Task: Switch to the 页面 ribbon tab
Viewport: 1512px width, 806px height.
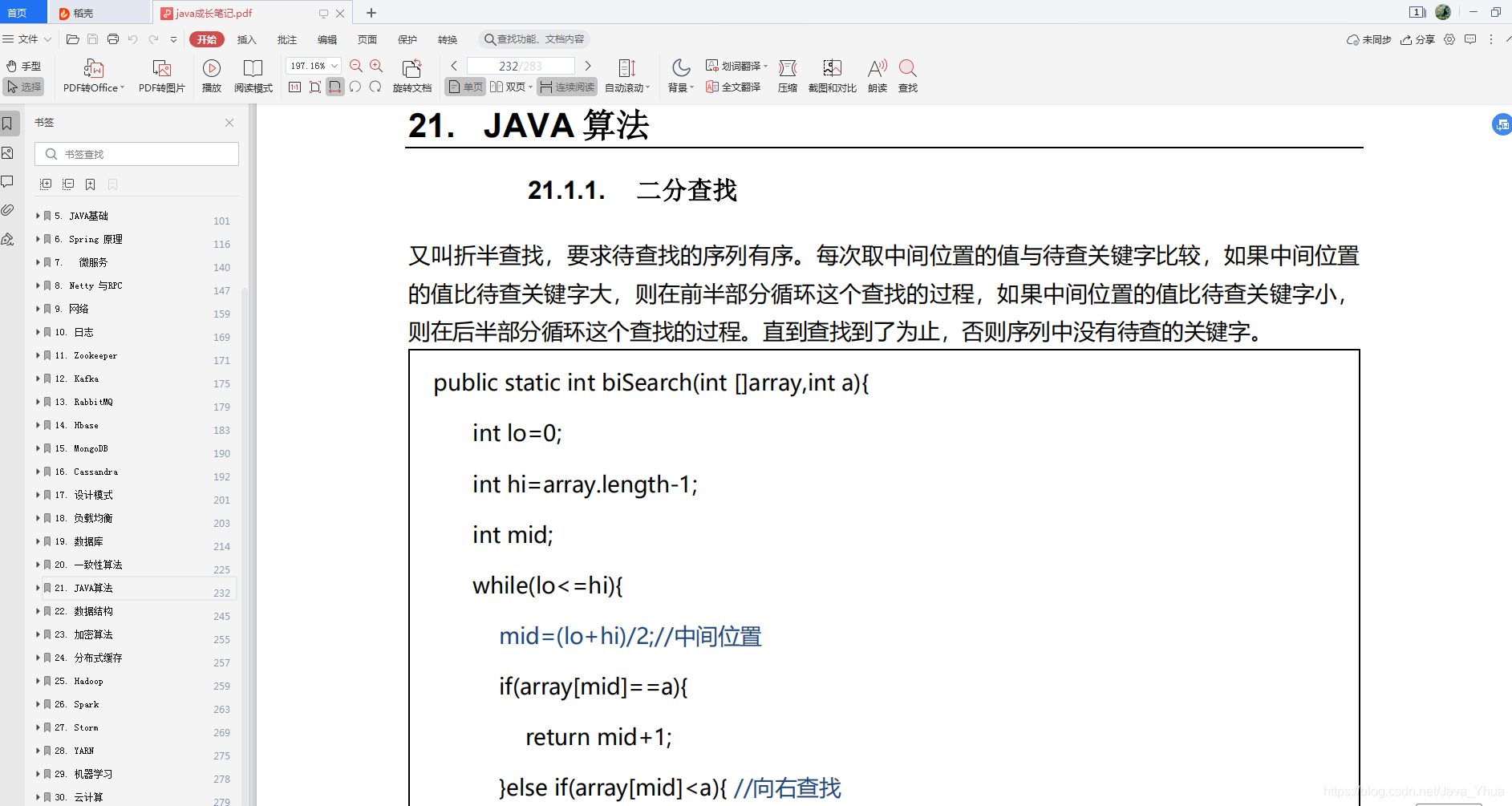Action: [367, 39]
